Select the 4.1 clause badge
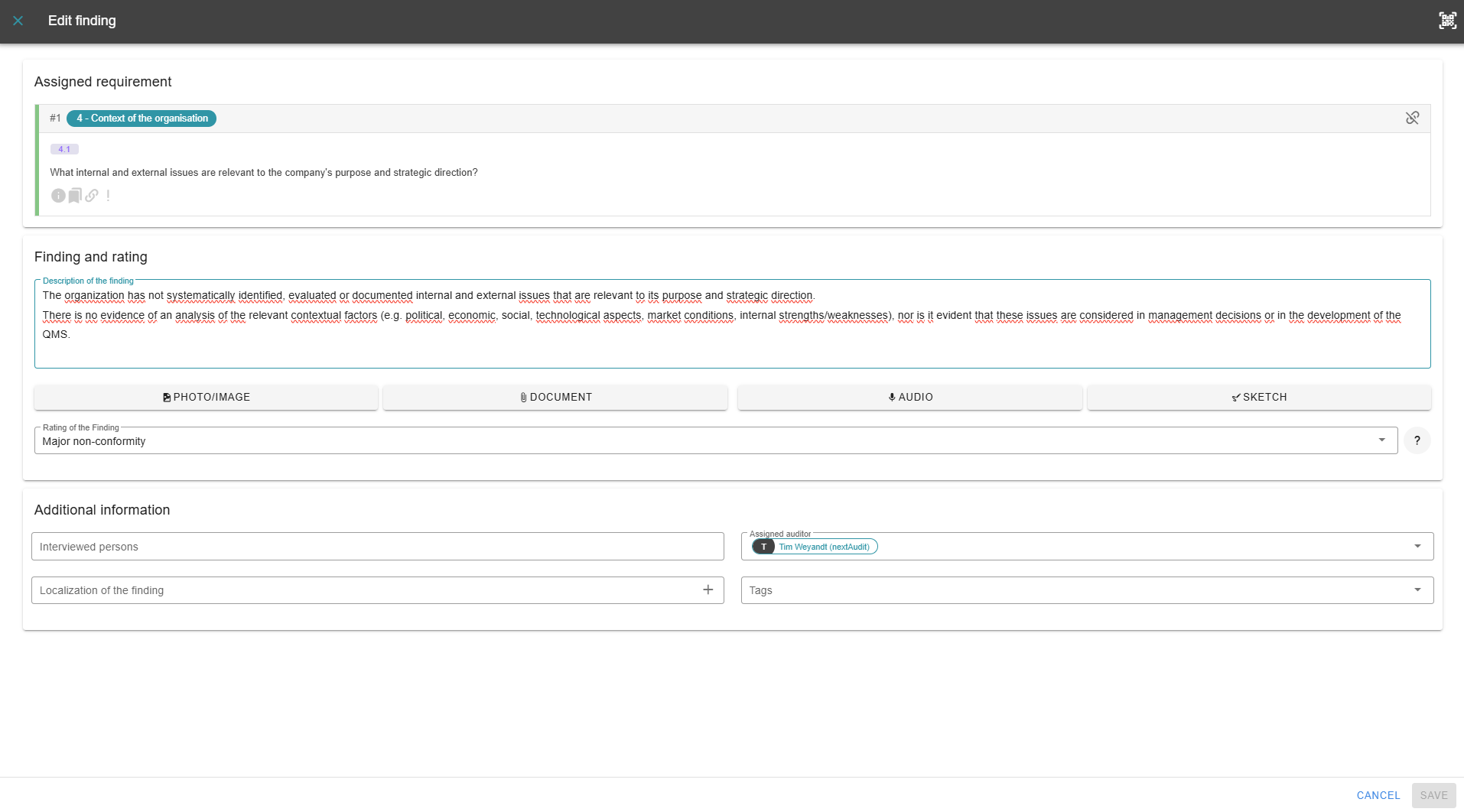 [x=64, y=149]
